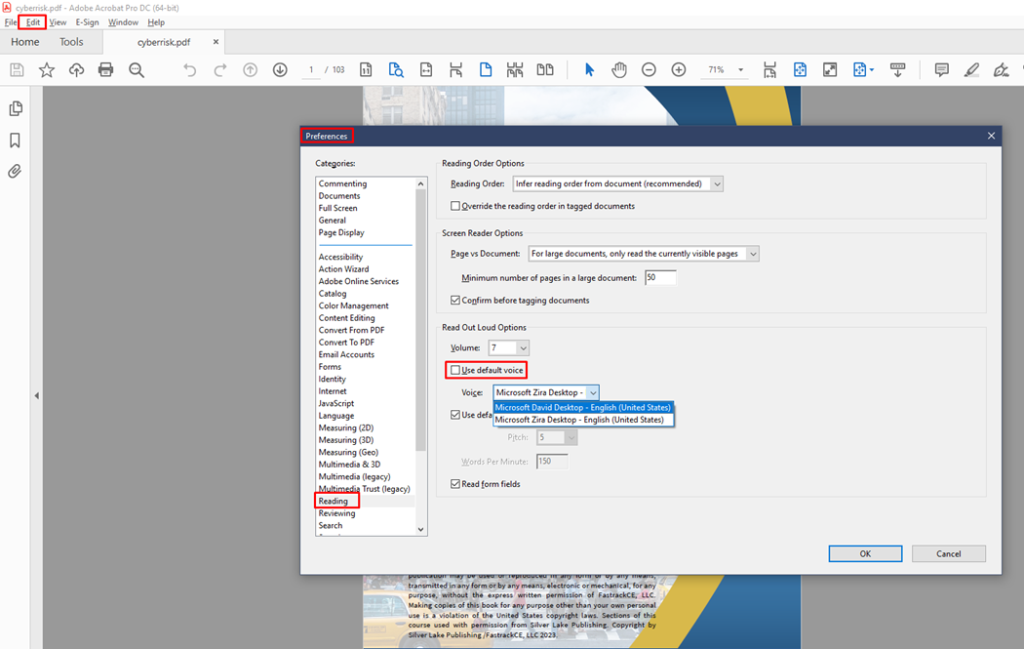The width and height of the screenshot is (1024, 649).
Task: Switch to the Tools tab
Action: tap(71, 42)
